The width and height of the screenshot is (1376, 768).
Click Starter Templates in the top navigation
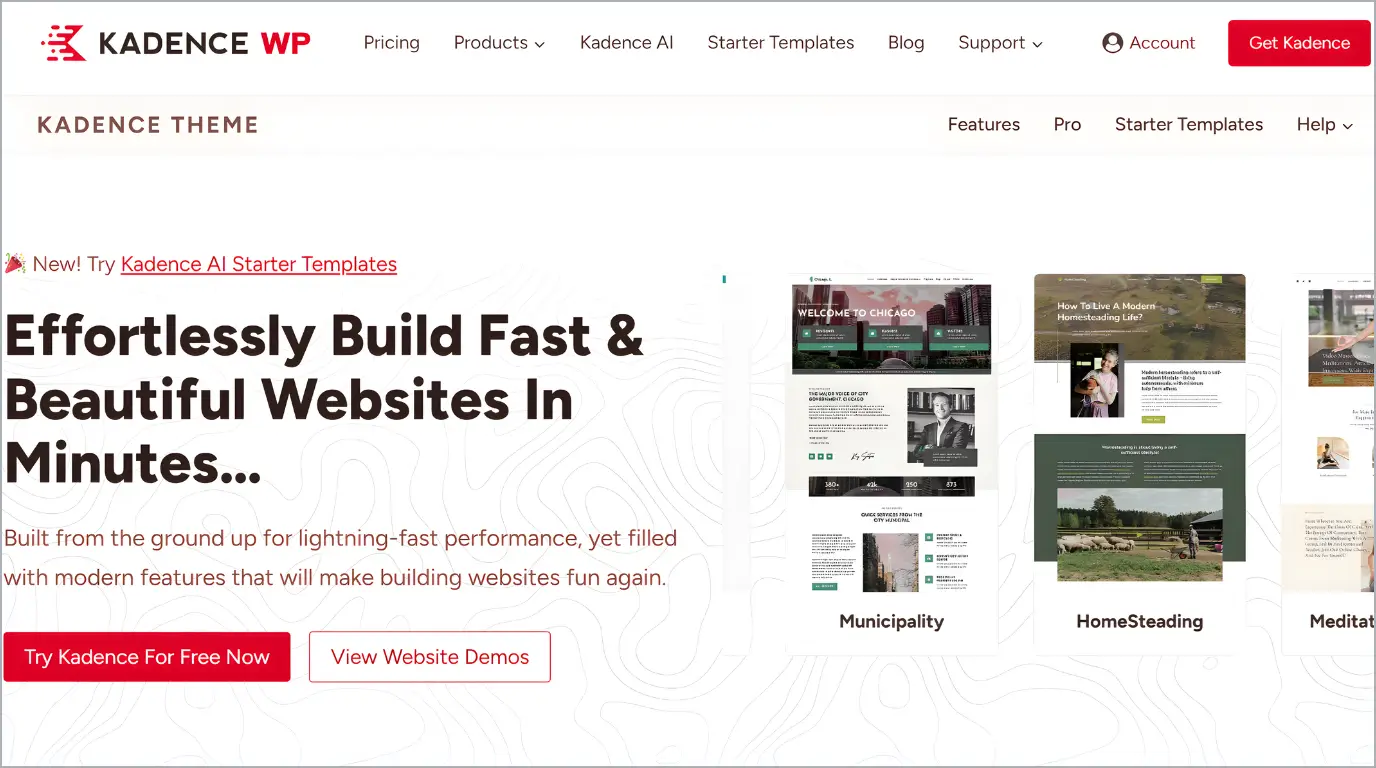click(780, 43)
